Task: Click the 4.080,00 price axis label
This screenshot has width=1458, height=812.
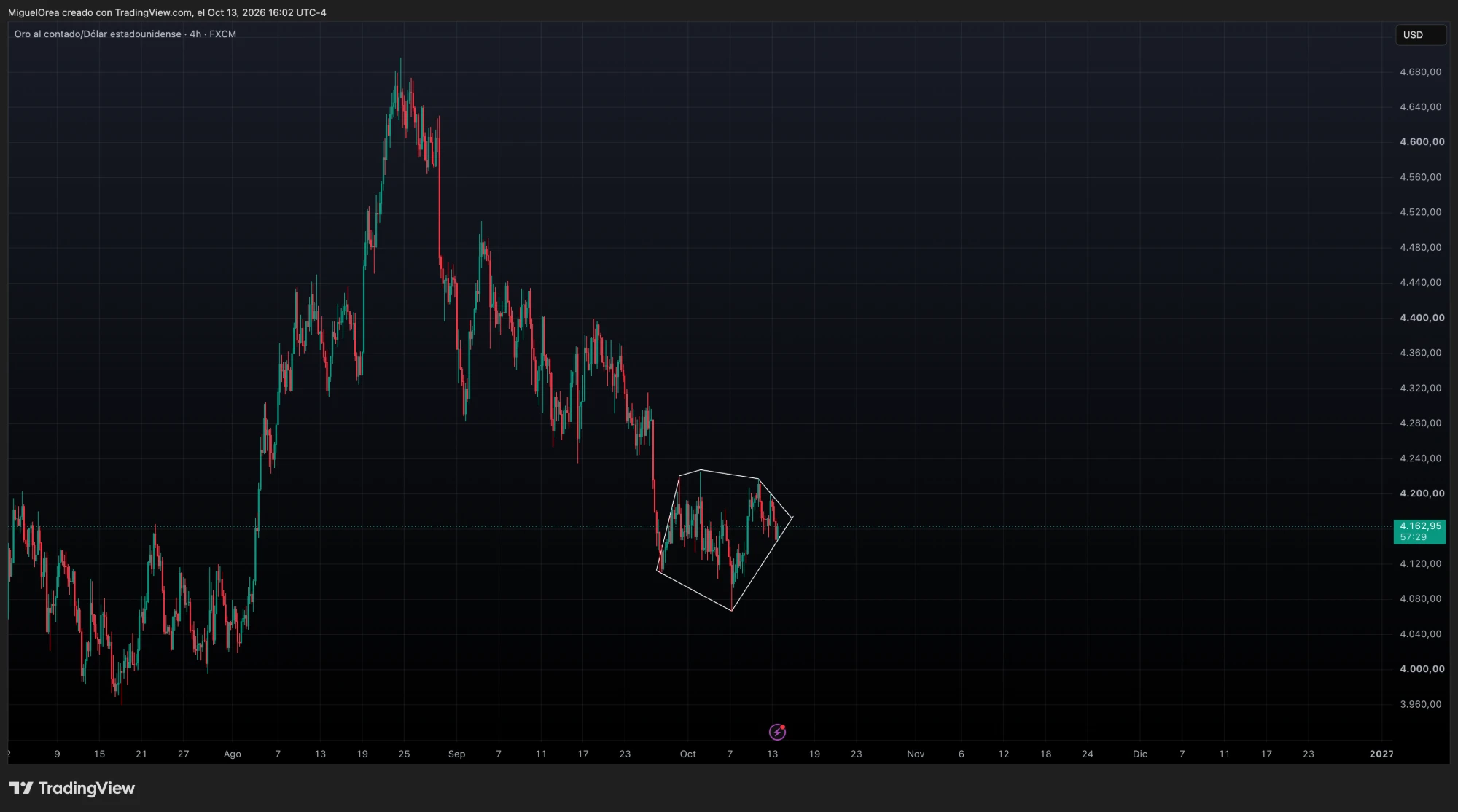Action: (x=1420, y=599)
